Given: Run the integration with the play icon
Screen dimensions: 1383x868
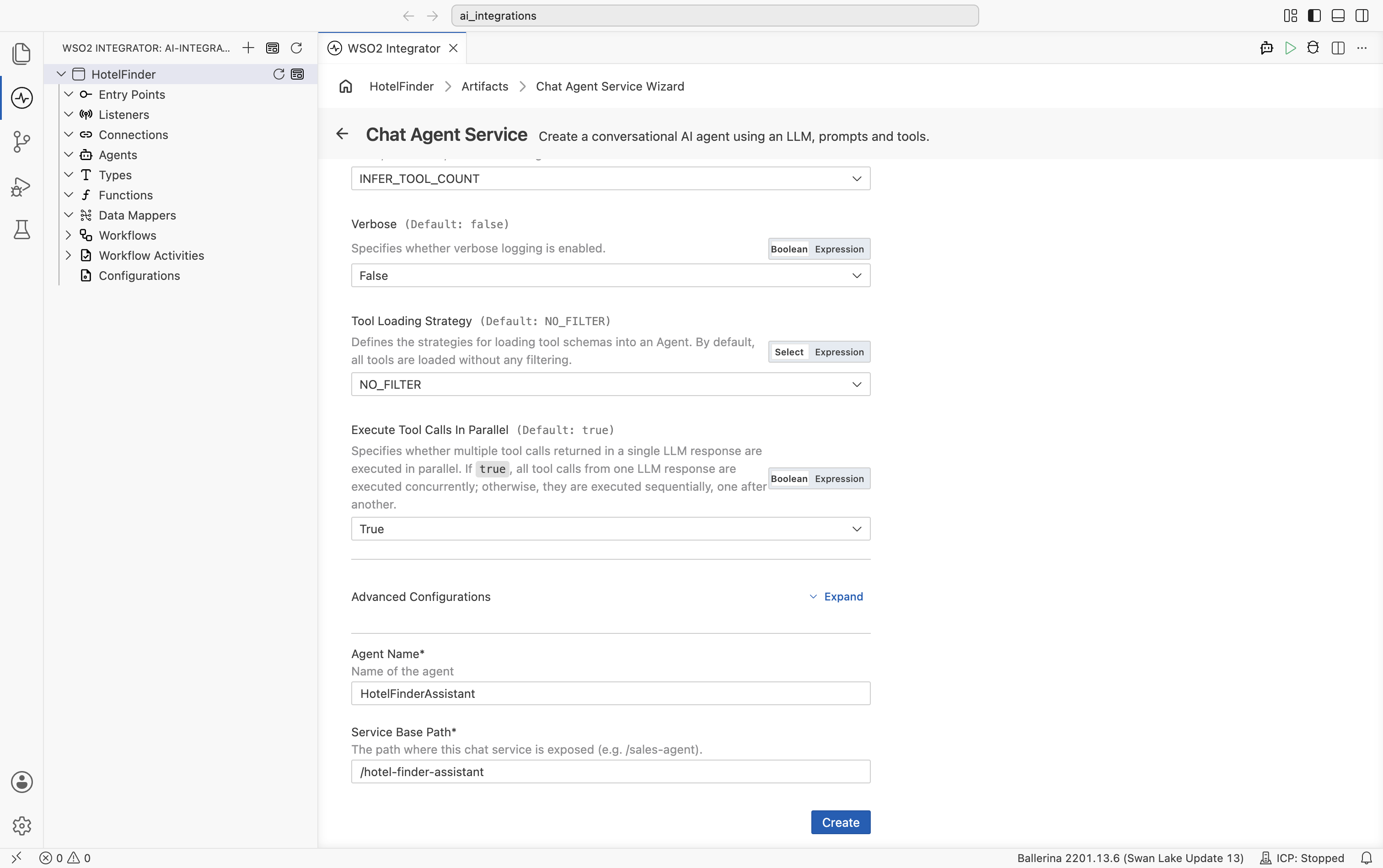Looking at the screenshot, I should pos(1290,48).
